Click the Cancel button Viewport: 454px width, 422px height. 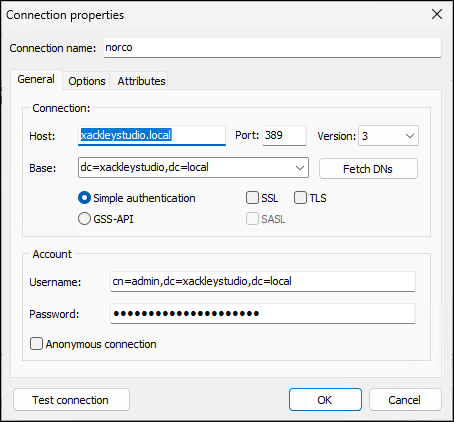[405, 400]
